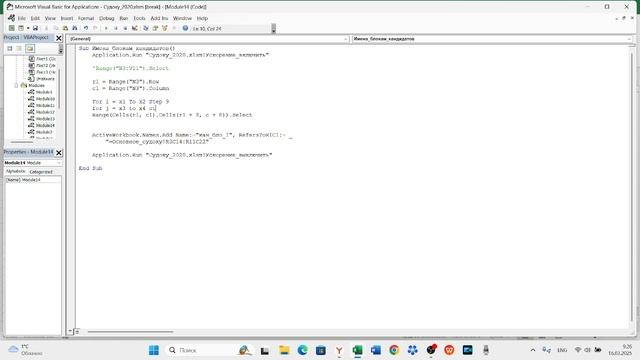
Task: Open the Run menu
Action: click(x=124, y=18)
